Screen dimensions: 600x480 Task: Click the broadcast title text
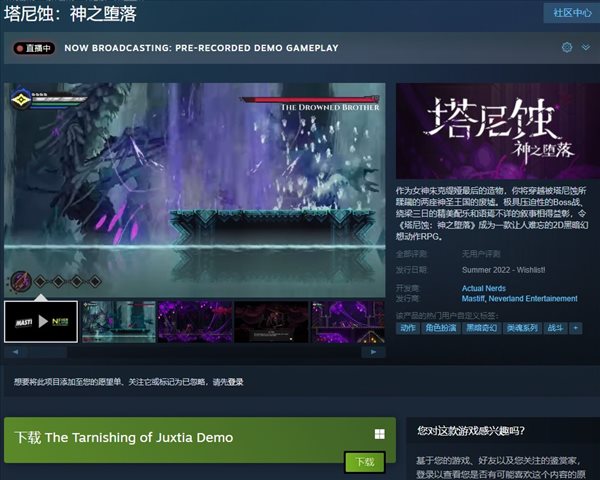pyautogui.click(x=201, y=48)
